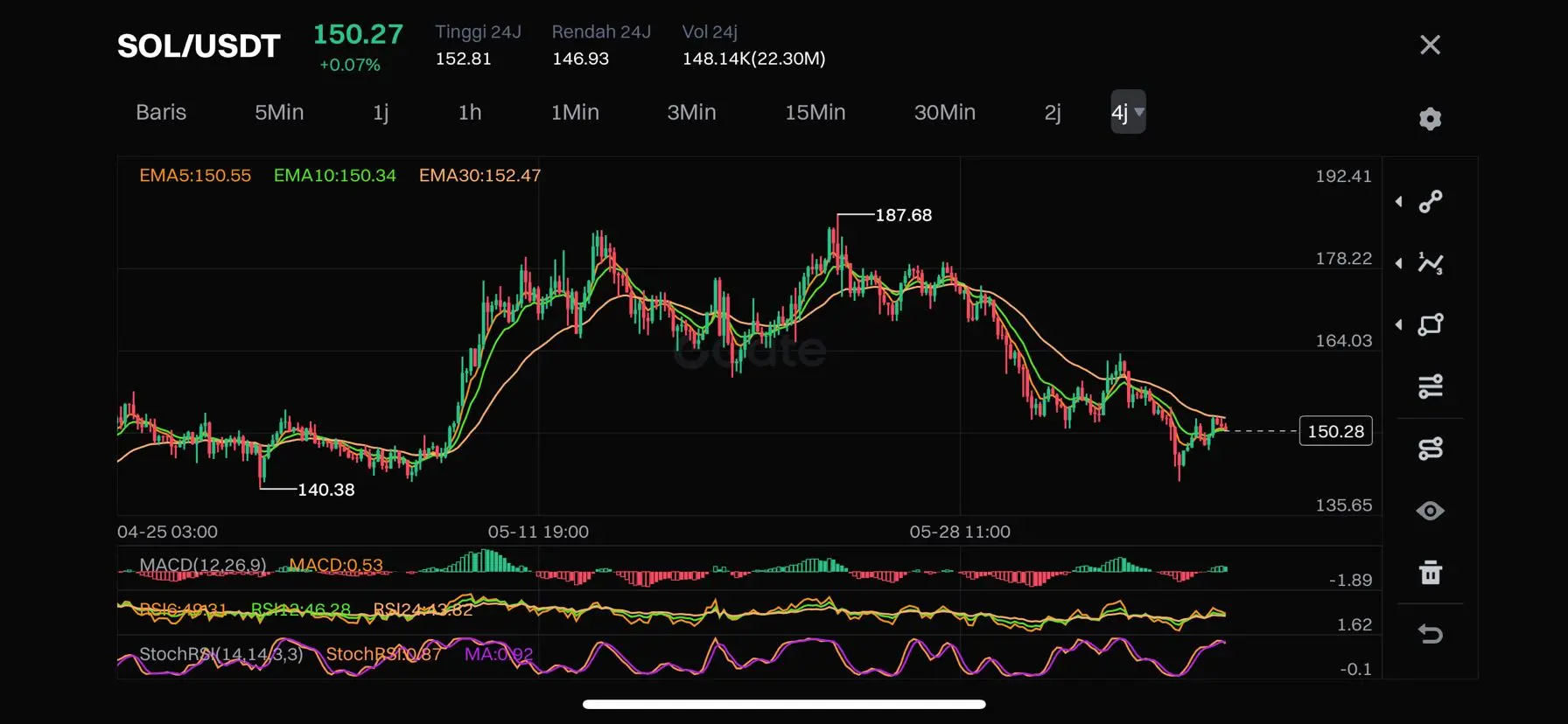Tap the EMA30:152.47 indicator label

tap(479, 175)
